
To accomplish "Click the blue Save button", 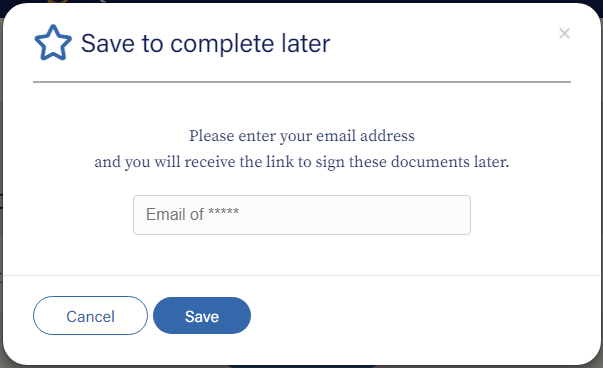I will tap(202, 316).
